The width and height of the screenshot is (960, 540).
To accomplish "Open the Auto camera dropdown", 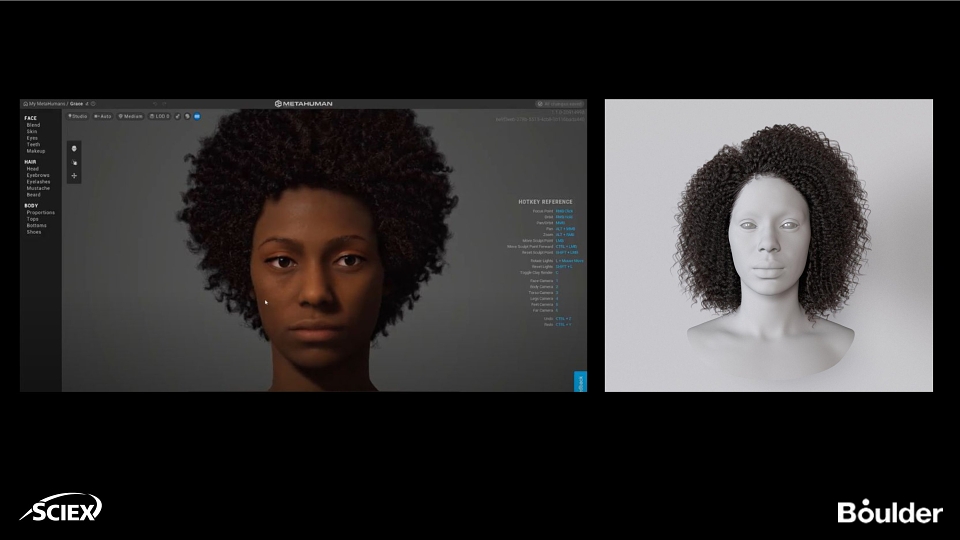I will pos(102,116).
